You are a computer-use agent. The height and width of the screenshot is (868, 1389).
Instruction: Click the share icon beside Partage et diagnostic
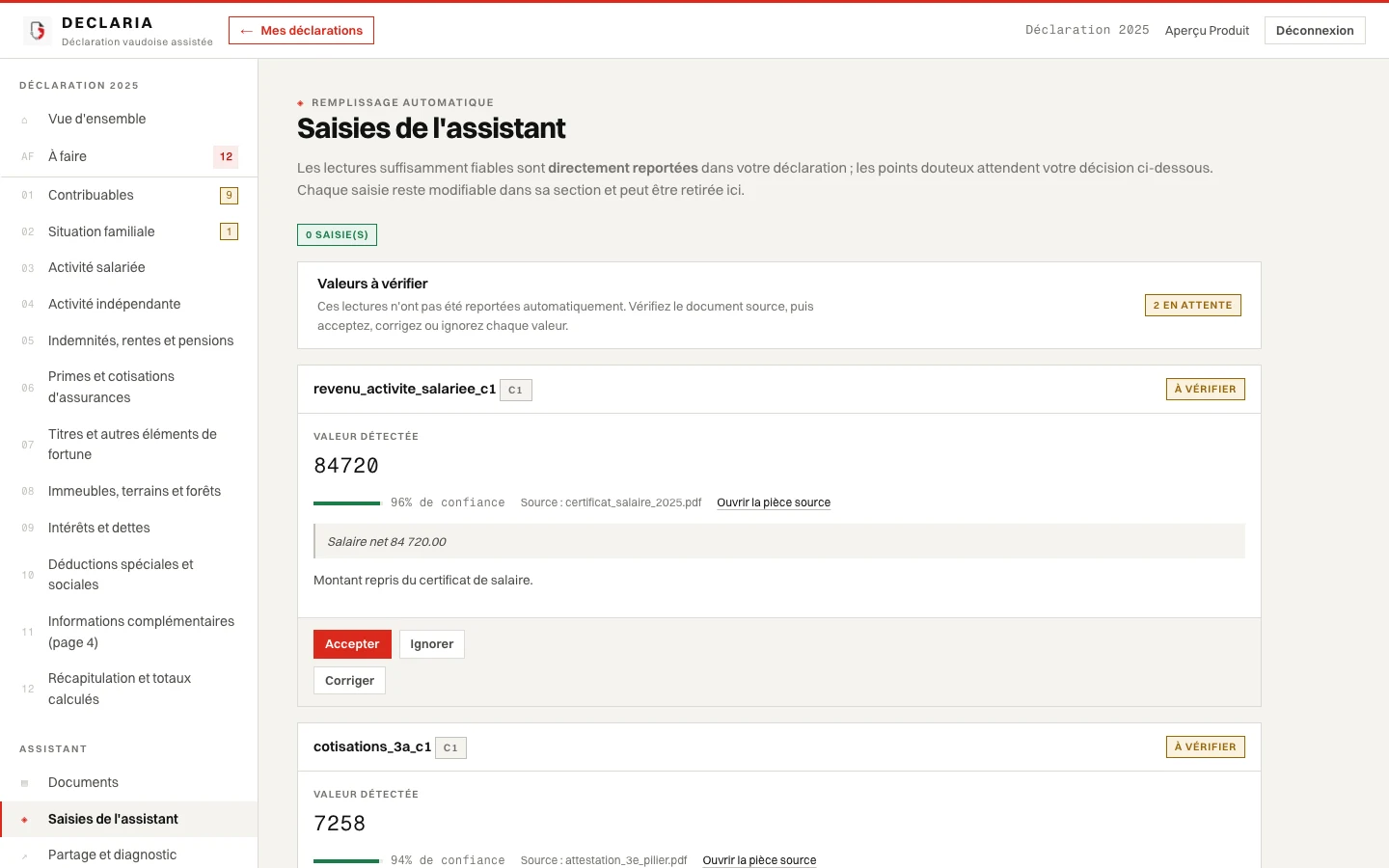pyautogui.click(x=25, y=855)
